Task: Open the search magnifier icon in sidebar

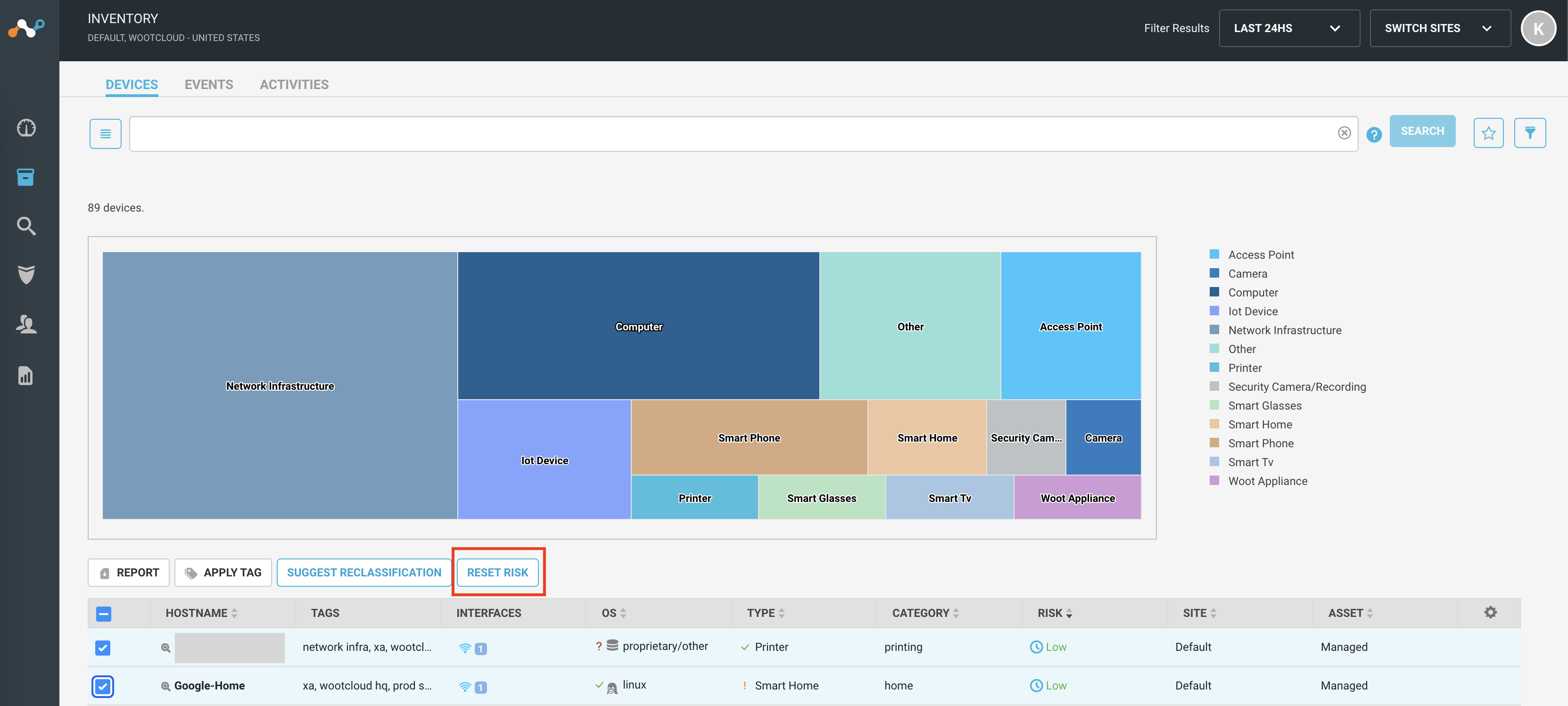Action: click(x=27, y=226)
